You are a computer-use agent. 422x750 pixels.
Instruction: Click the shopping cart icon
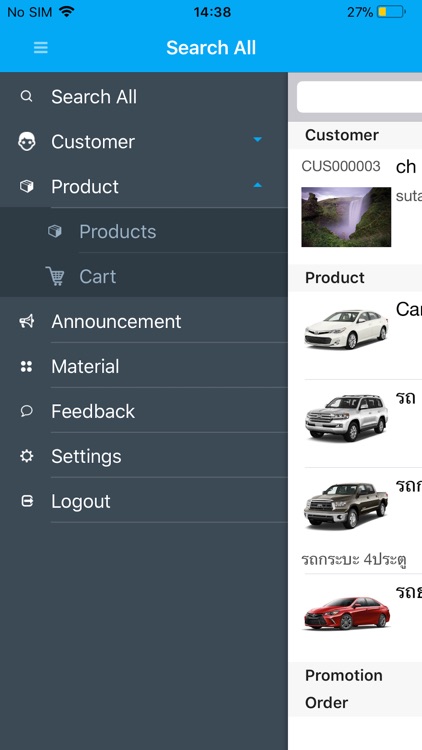point(55,276)
